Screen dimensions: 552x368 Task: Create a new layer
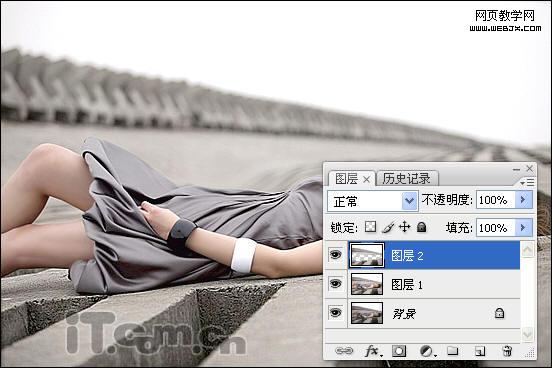[x=480, y=351]
